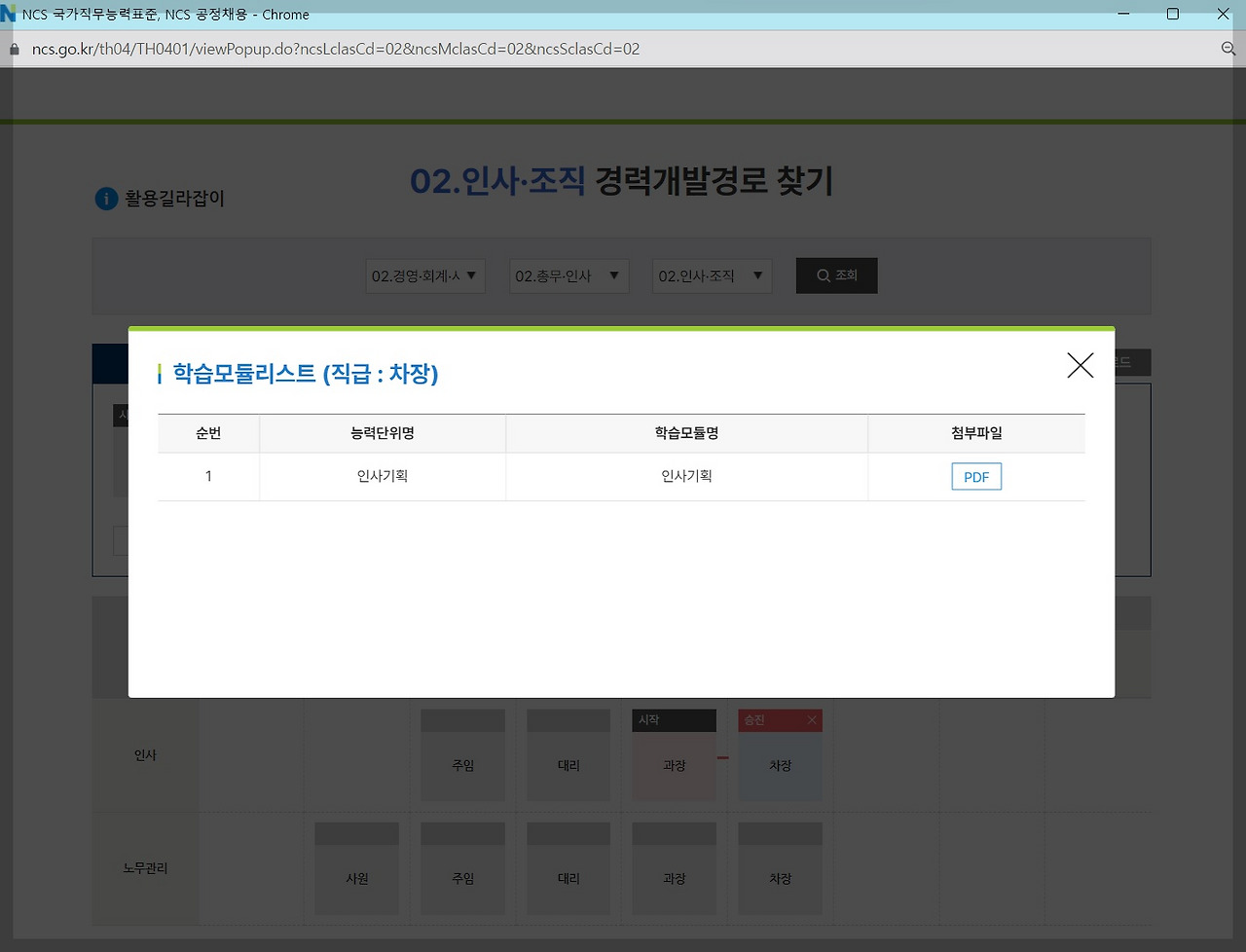This screenshot has width=1246, height=952.
Task: Remove the 승진 card using its x icon
Action: (x=812, y=720)
